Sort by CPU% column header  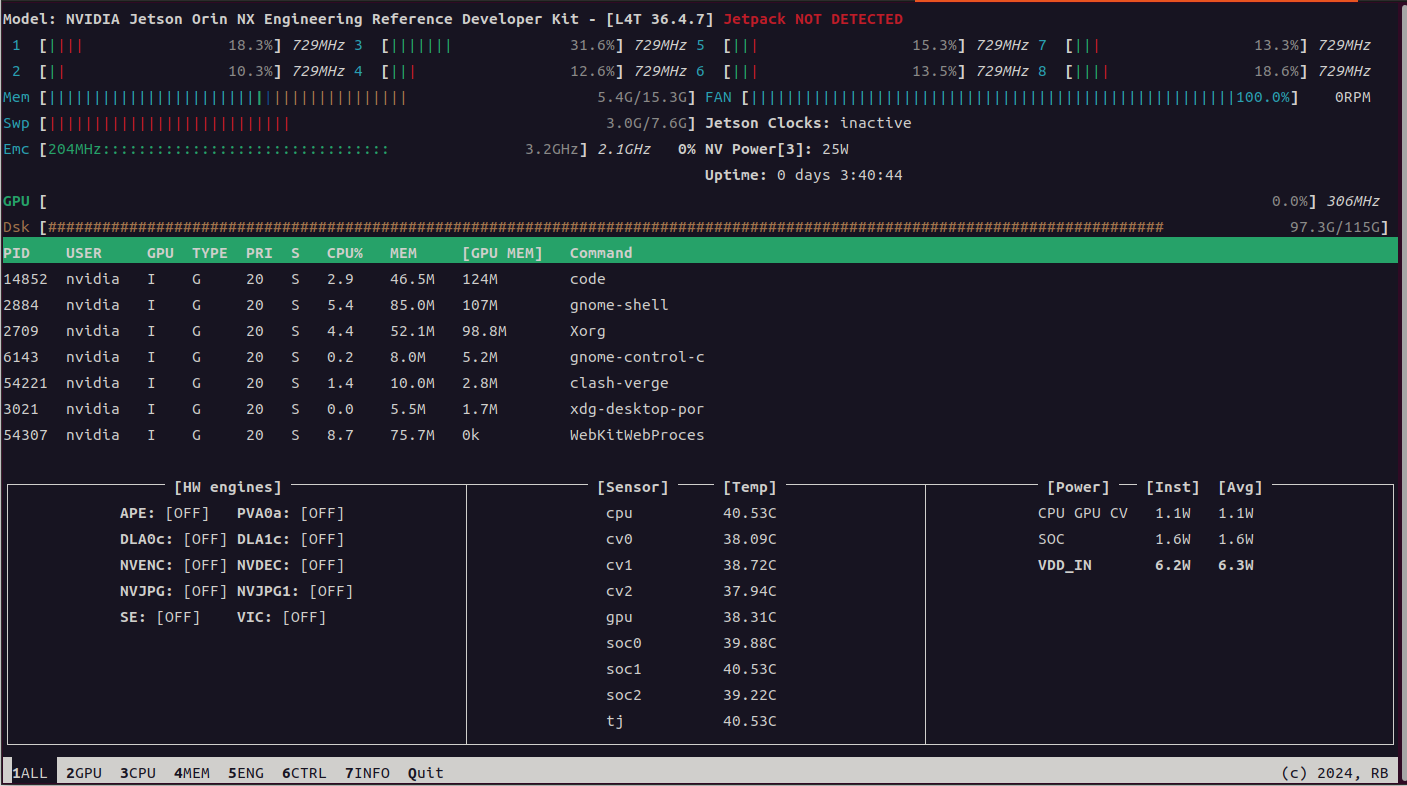coord(345,253)
